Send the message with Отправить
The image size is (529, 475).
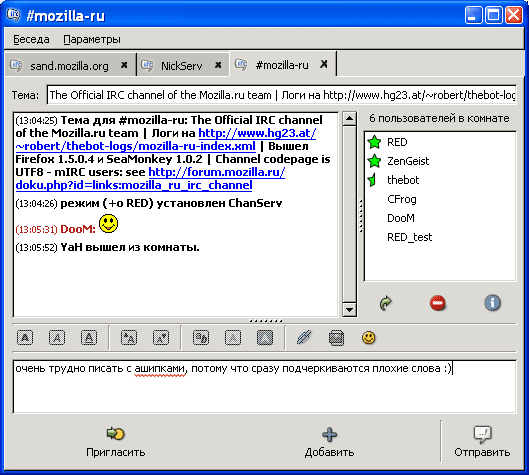(482, 442)
